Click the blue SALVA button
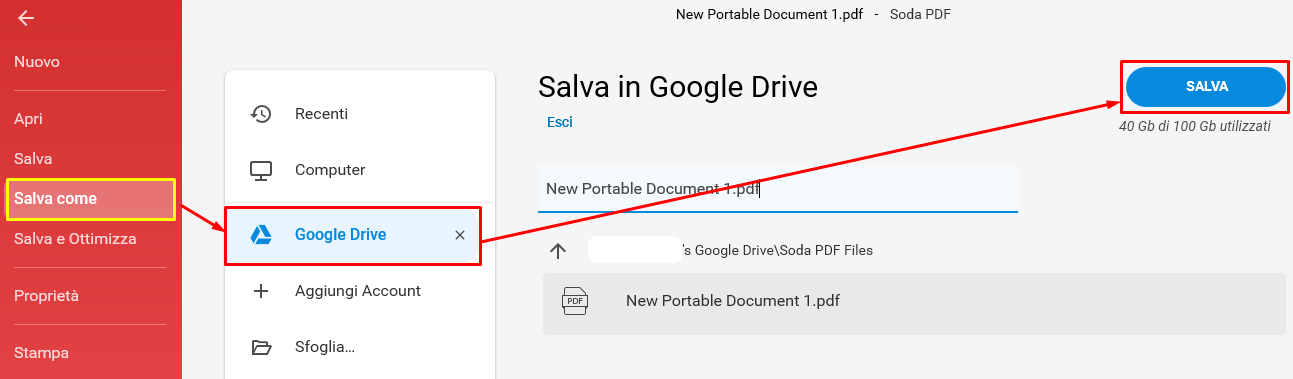1293x379 pixels. coord(1206,87)
